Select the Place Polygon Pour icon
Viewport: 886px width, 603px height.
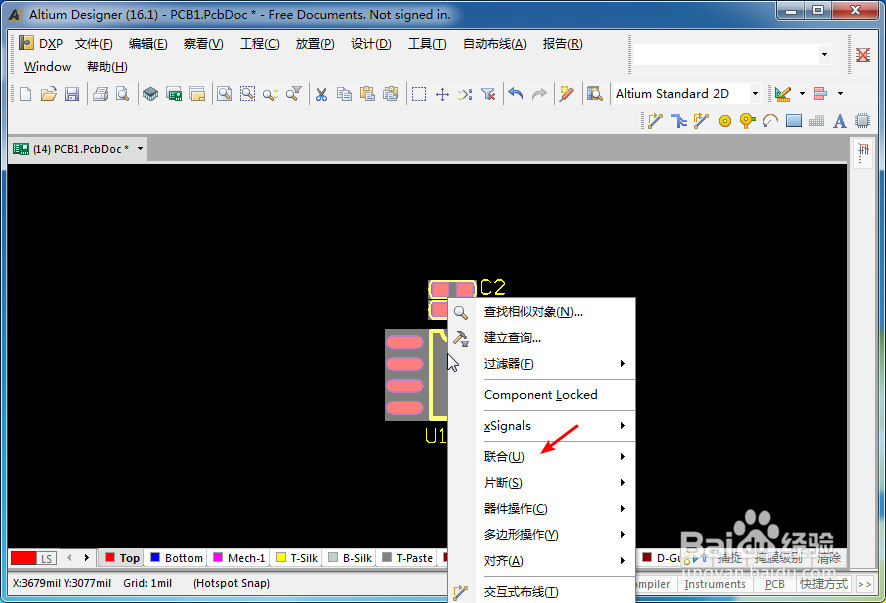pyautogui.click(x=816, y=121)
